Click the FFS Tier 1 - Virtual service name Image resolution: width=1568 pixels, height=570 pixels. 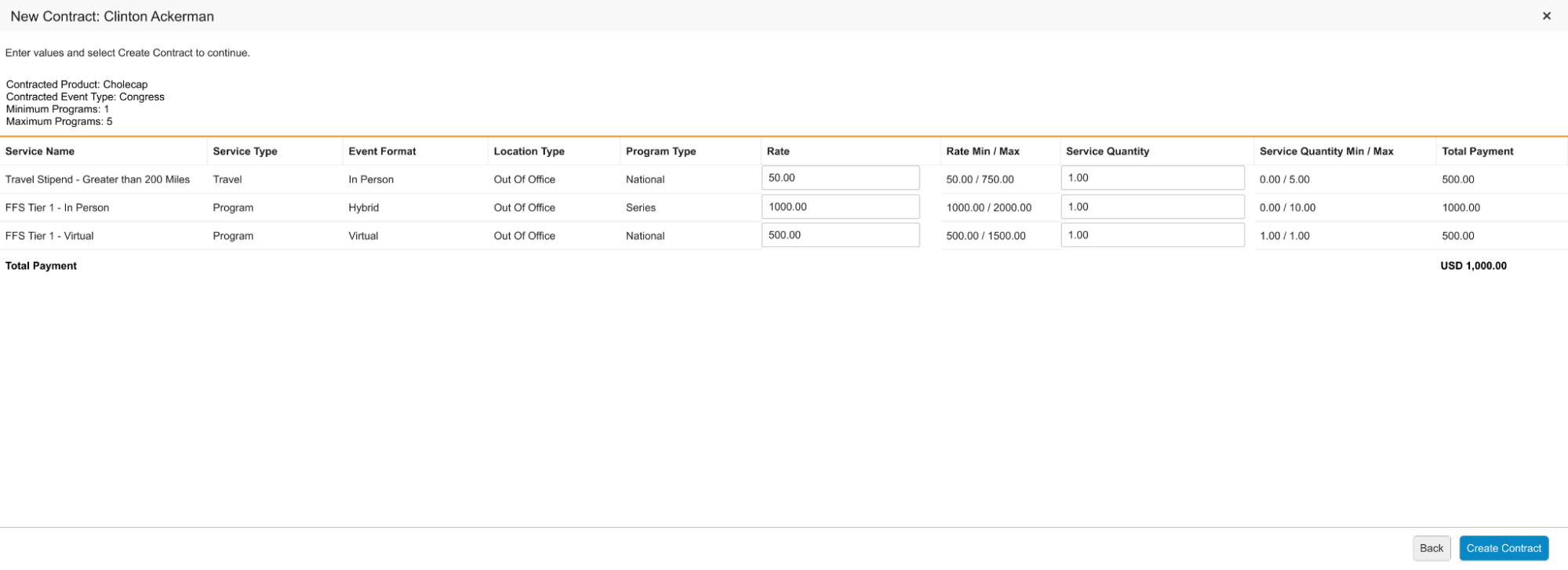tap(49, 236)
